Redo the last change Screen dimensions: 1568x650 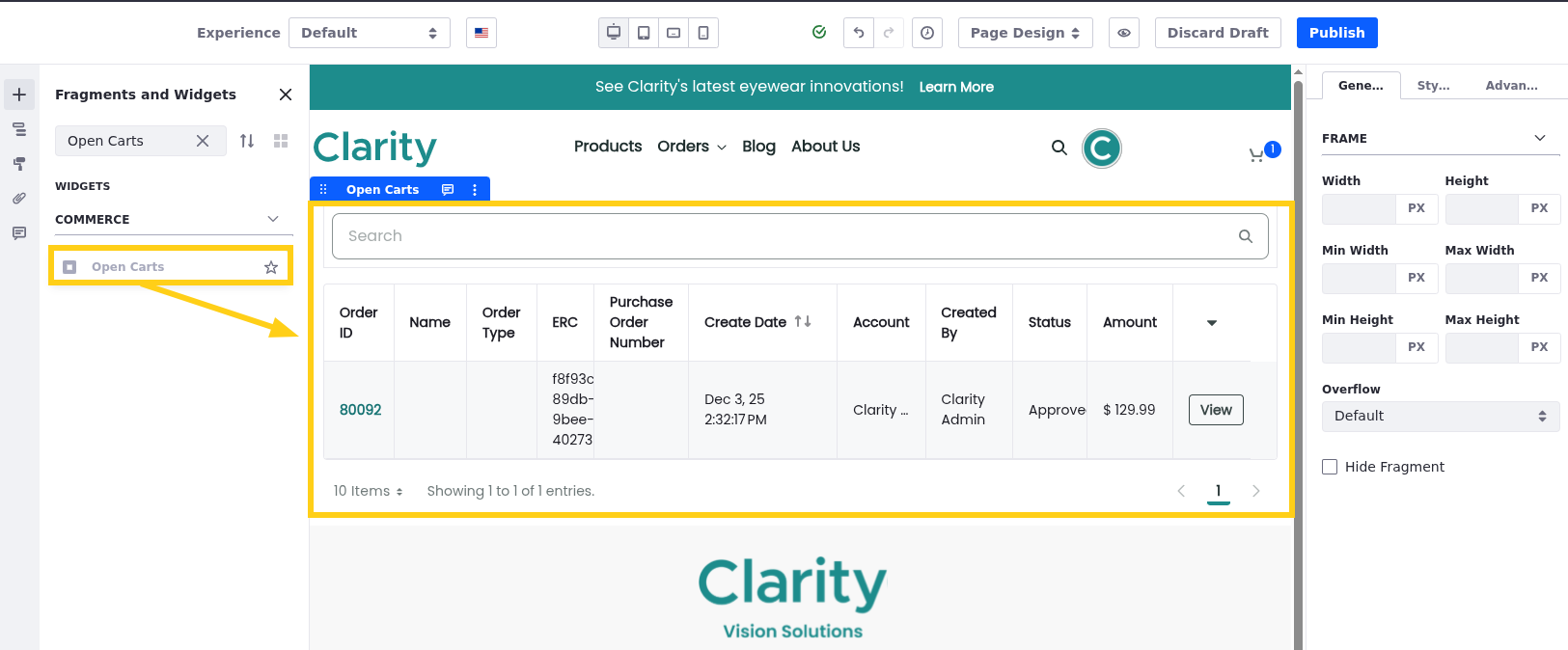[889, 33]
